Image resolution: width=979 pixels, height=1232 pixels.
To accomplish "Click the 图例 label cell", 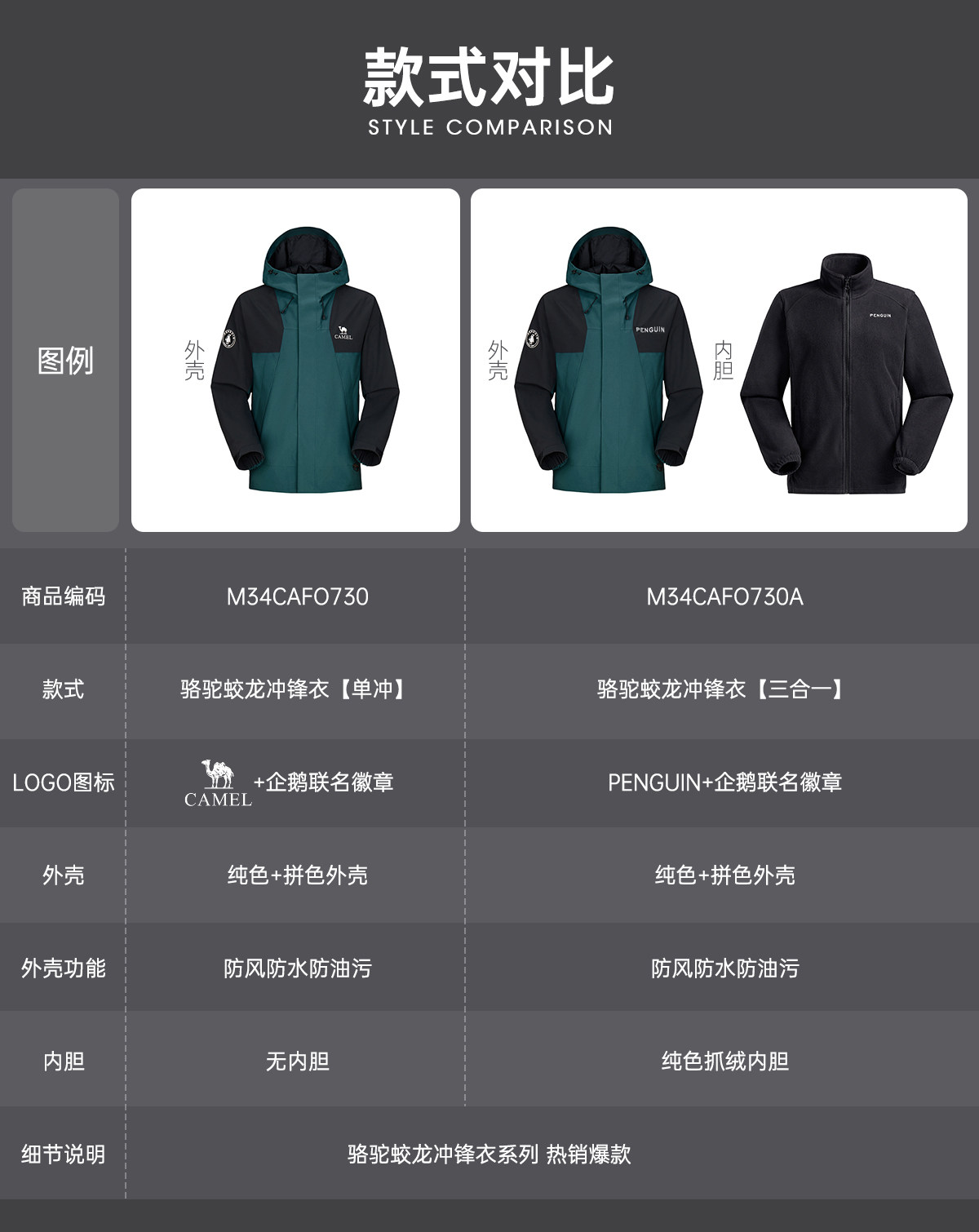I will [x=65, y=360].
